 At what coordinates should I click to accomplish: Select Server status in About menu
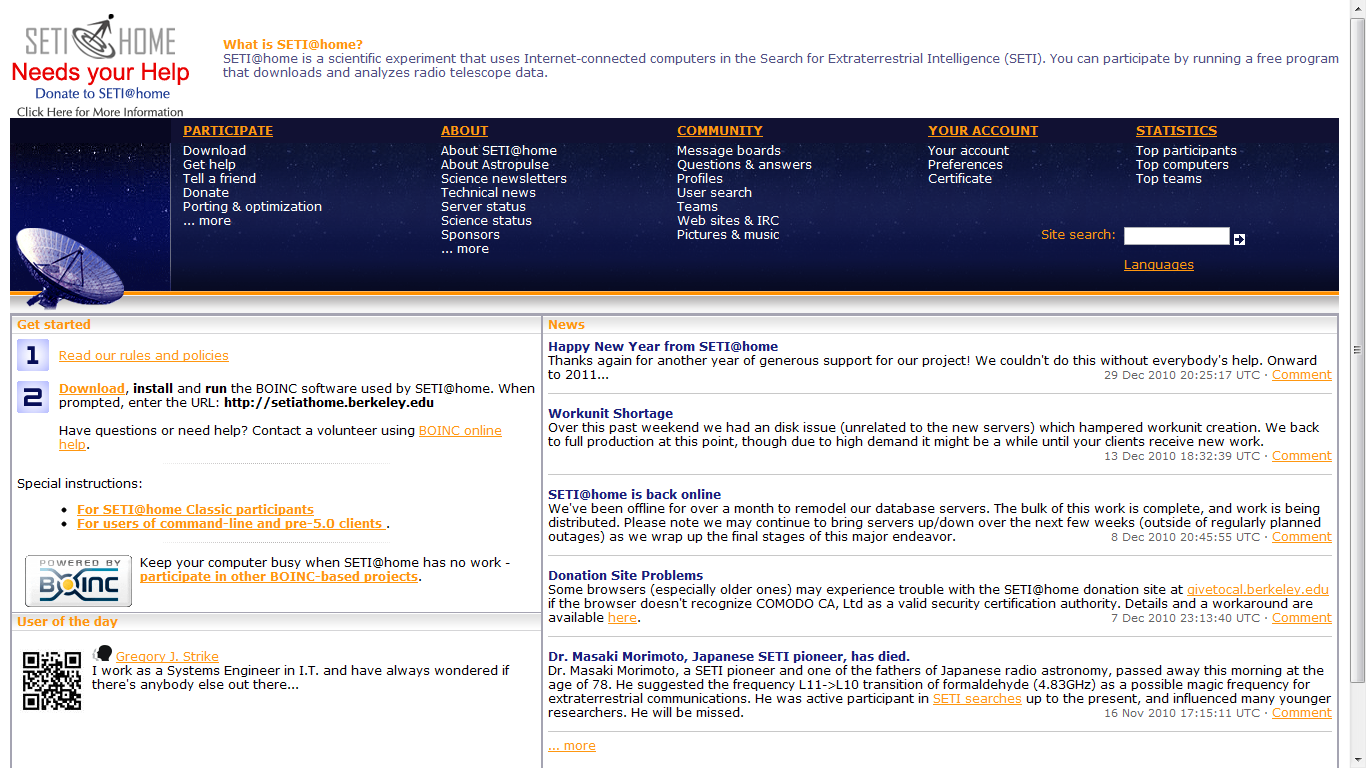(483, 207)
